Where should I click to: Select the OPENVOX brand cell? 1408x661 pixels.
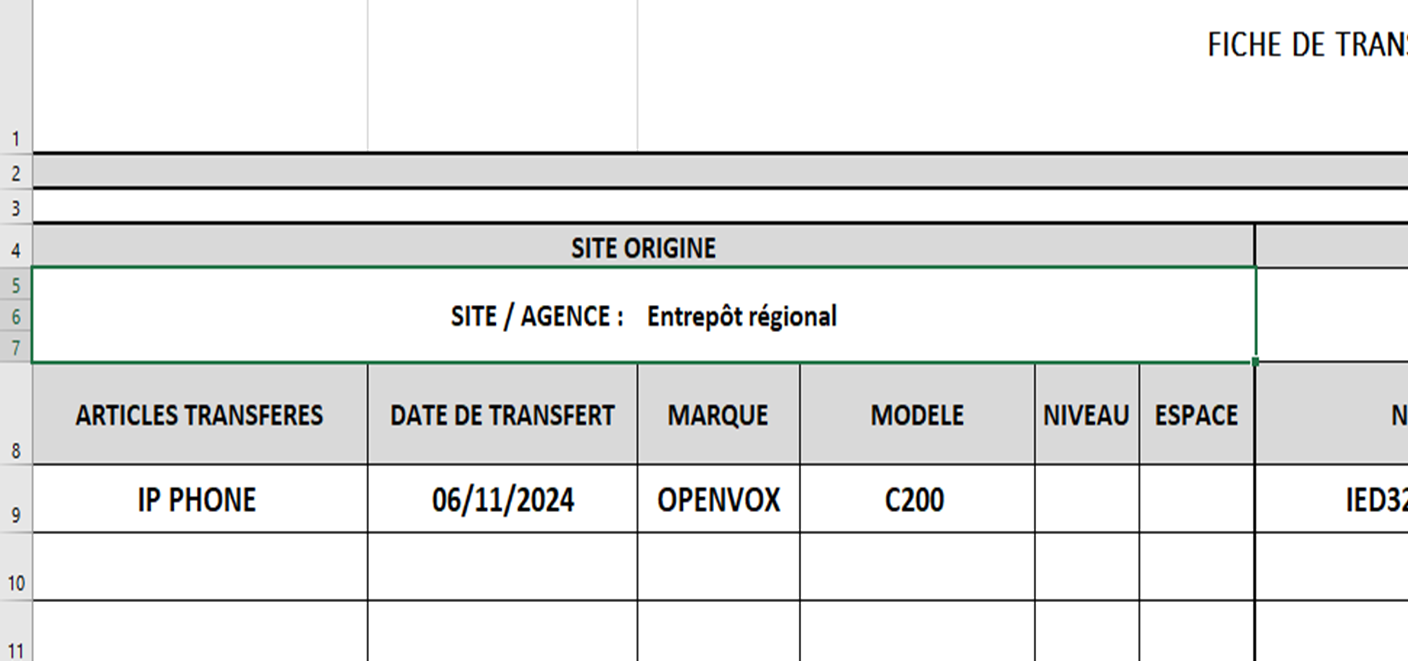718,499
